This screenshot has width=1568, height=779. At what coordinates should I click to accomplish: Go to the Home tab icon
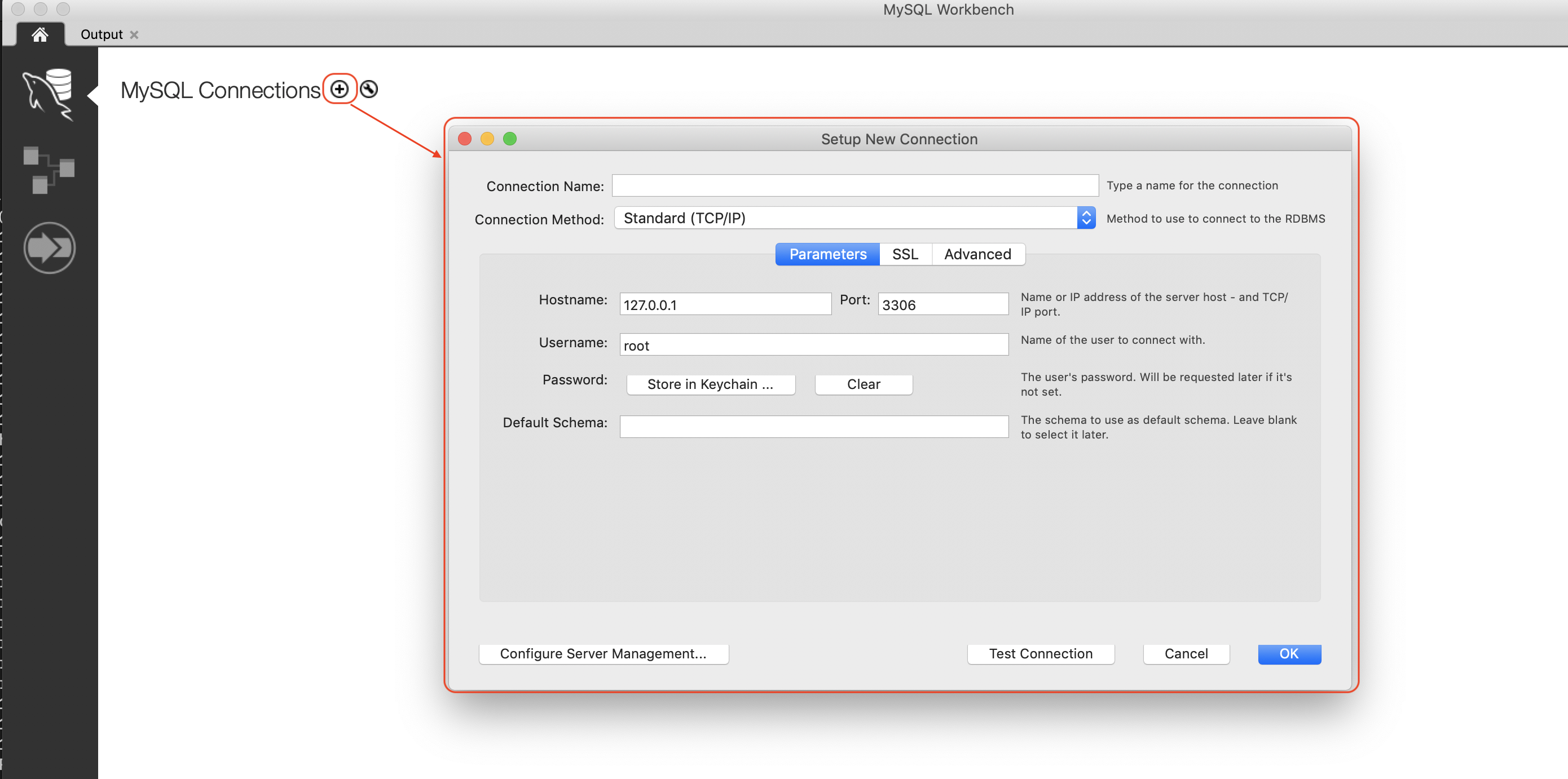[x=40, y=34]
